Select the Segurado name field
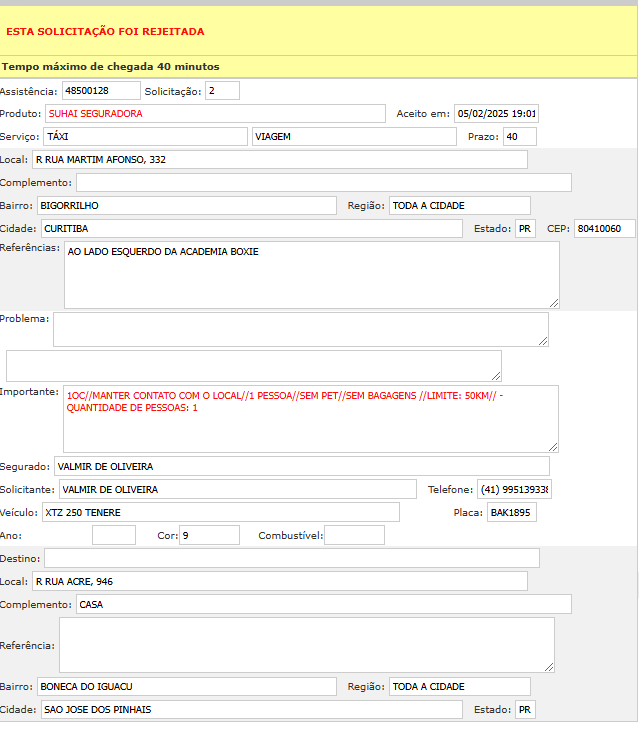This screenshot has width=639, height=732. click(x=301, y=466)
